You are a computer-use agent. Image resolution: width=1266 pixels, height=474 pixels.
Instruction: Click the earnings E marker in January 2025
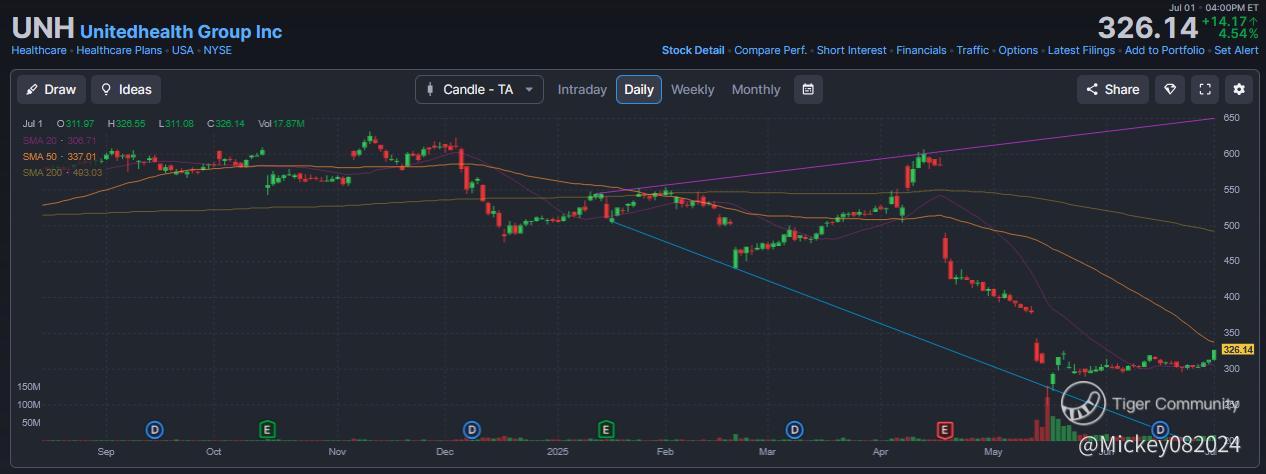[605, 429]
